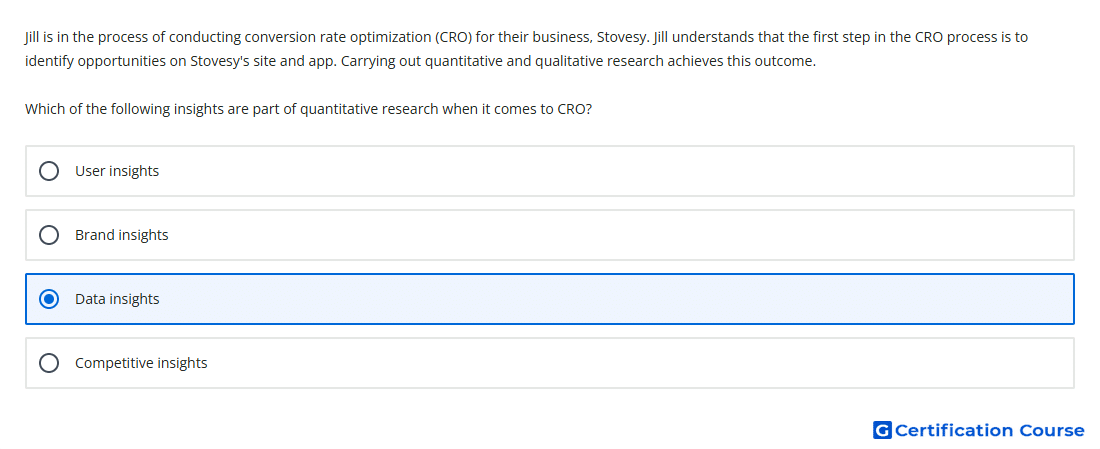Click the scenario paragraph's first line about Jill

click(x=526, y=37)
